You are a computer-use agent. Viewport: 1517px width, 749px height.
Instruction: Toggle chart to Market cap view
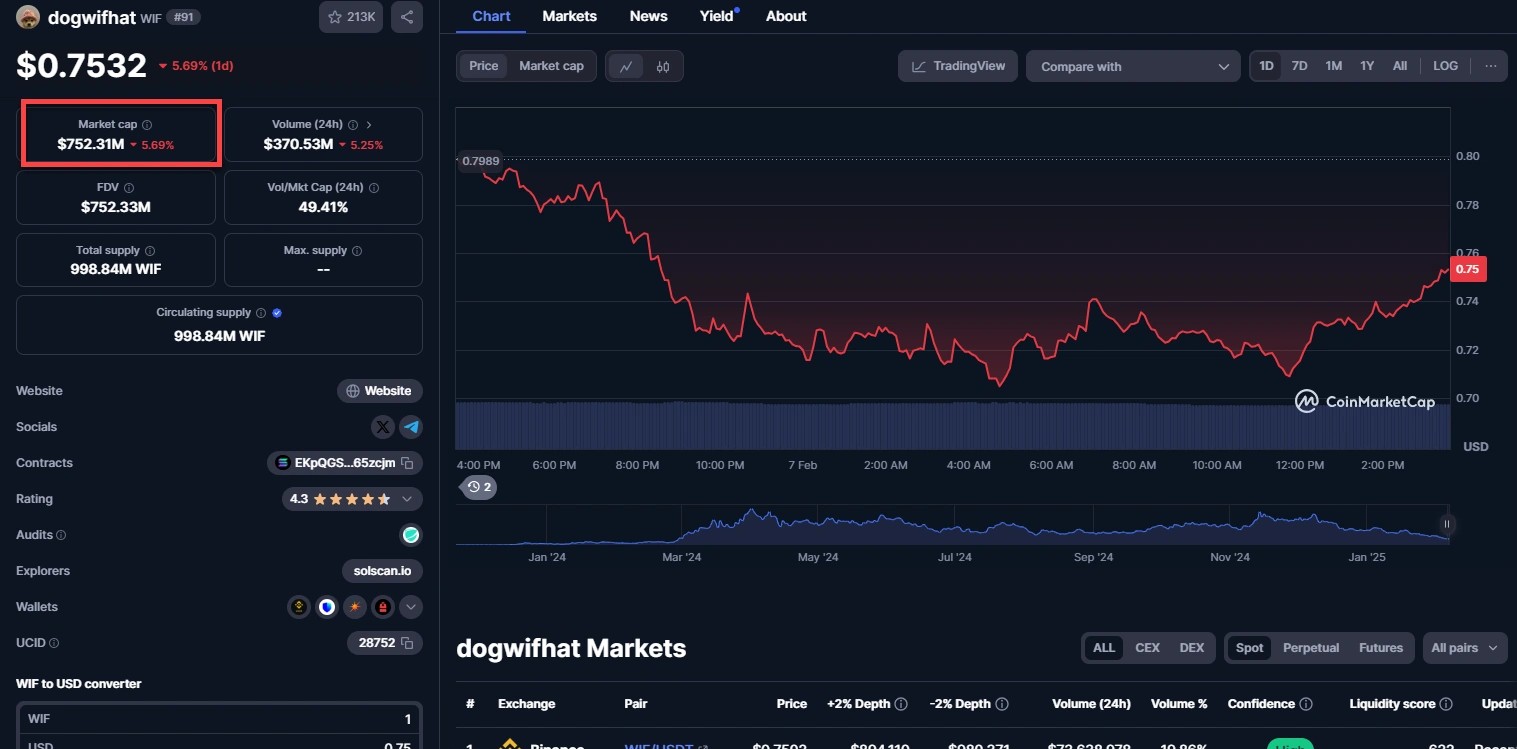(551, 66)
